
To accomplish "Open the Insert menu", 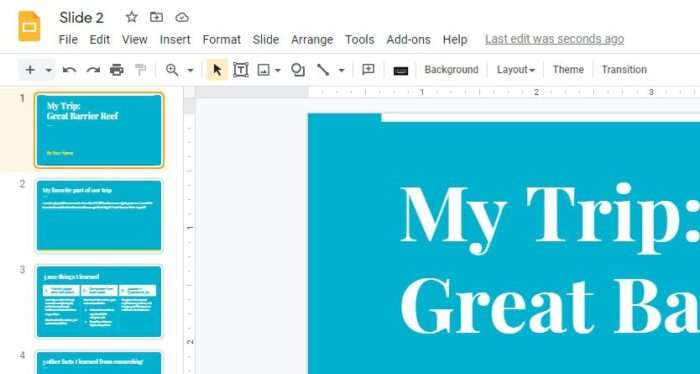I will [x=175, y=40].
